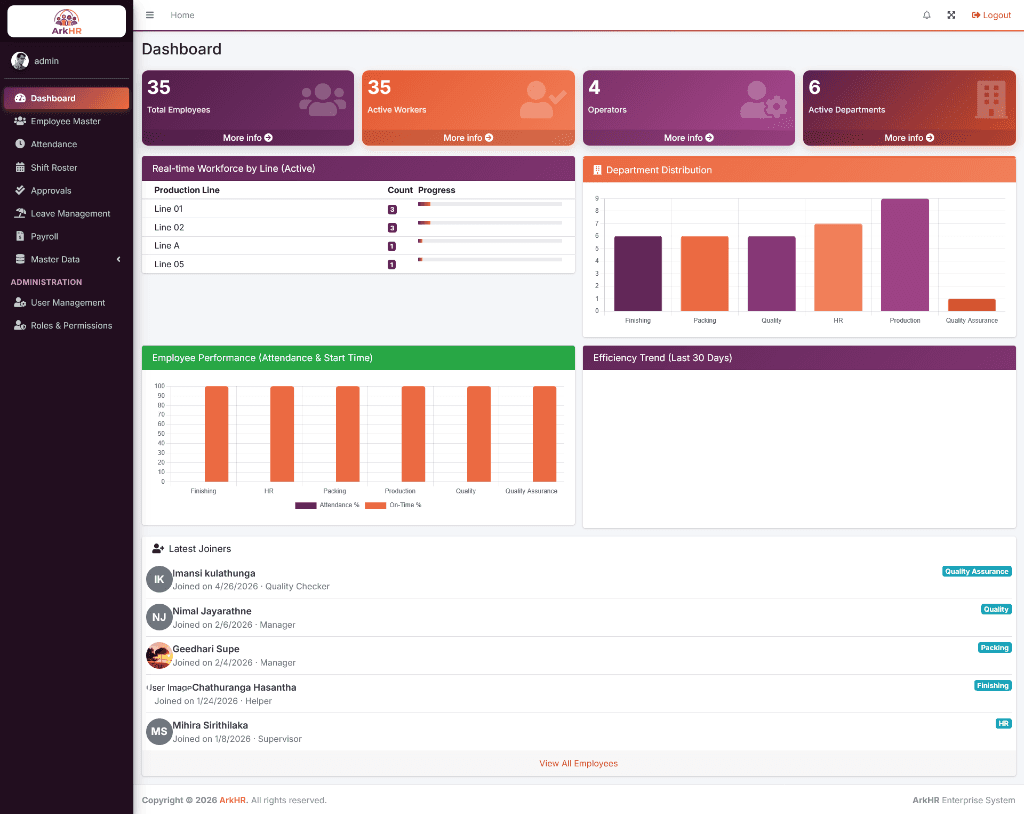Click the Dashboard gauge icon in sidebar

click(20, 98)
